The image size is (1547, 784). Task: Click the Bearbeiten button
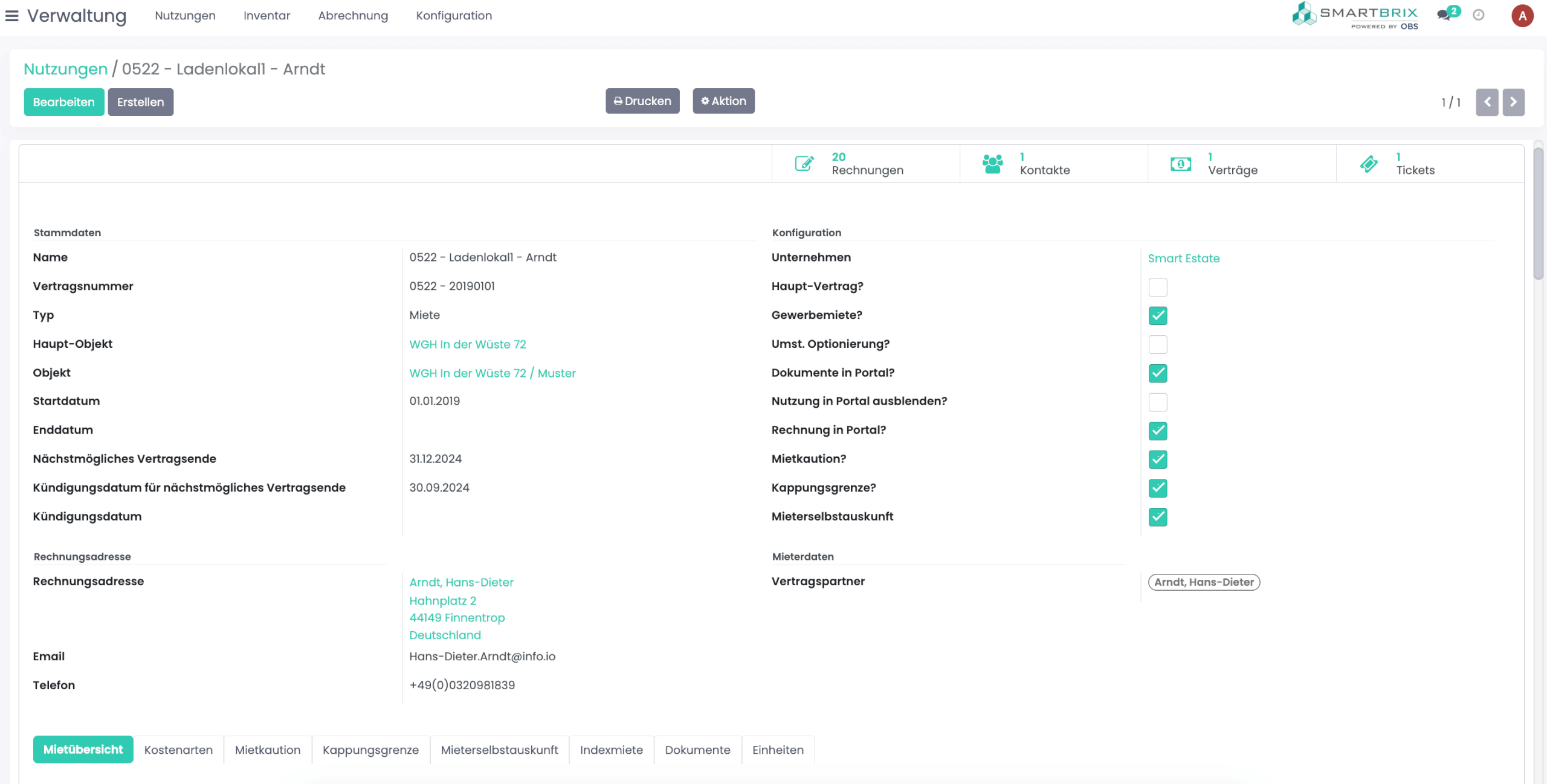(x=64, y=102)
